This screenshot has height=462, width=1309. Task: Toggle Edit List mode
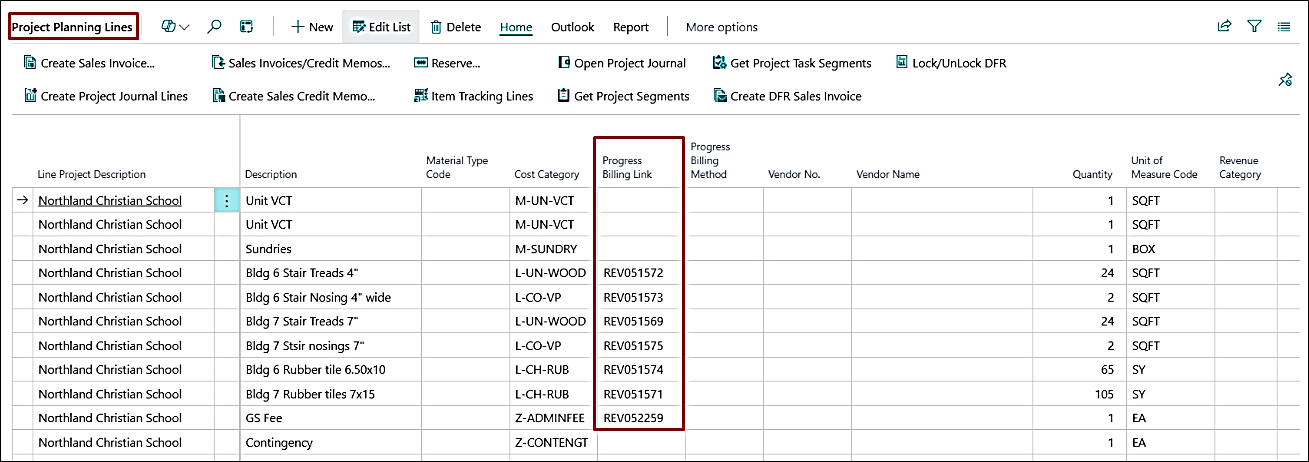click(x=381, y=27)
